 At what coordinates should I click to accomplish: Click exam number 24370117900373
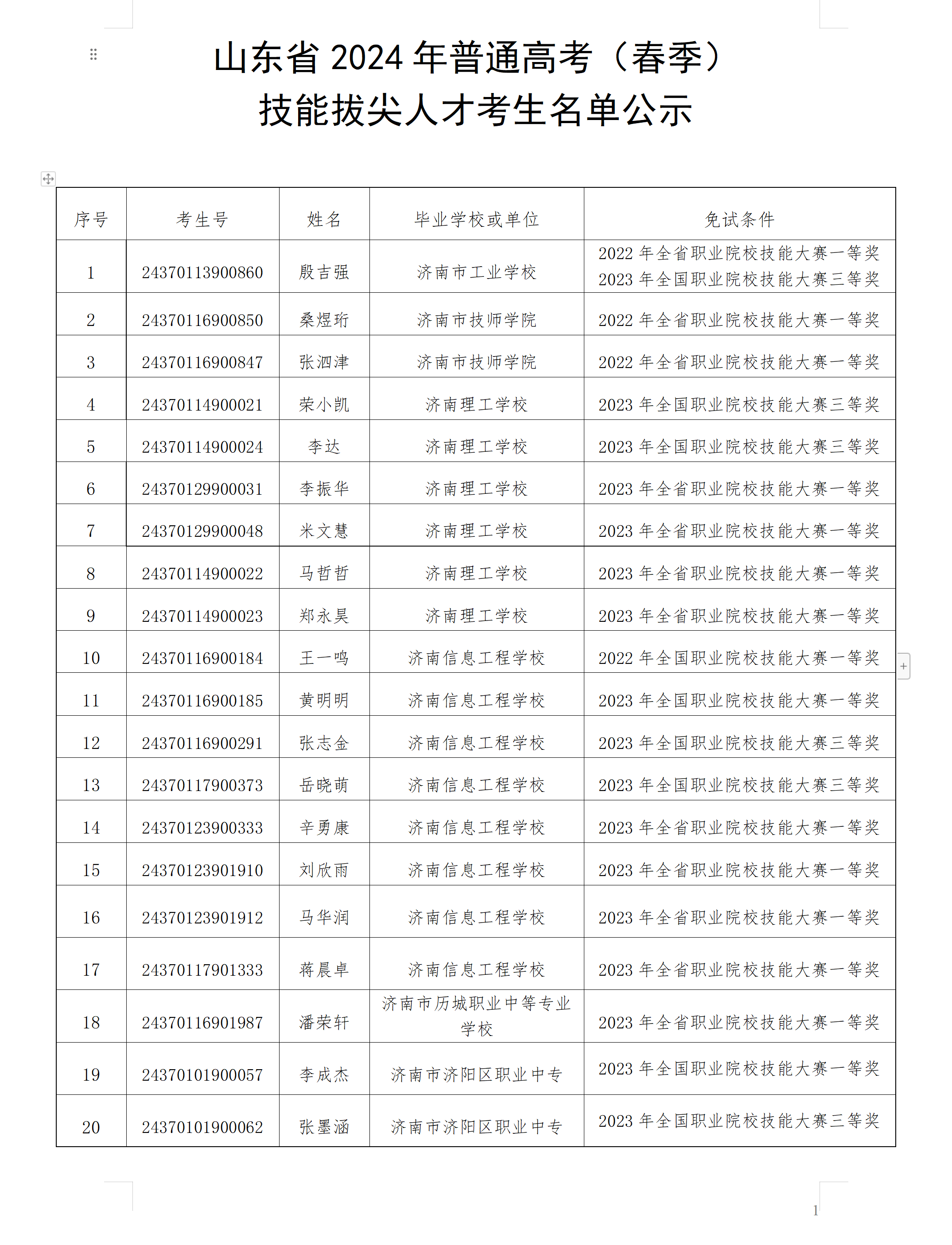202,785
